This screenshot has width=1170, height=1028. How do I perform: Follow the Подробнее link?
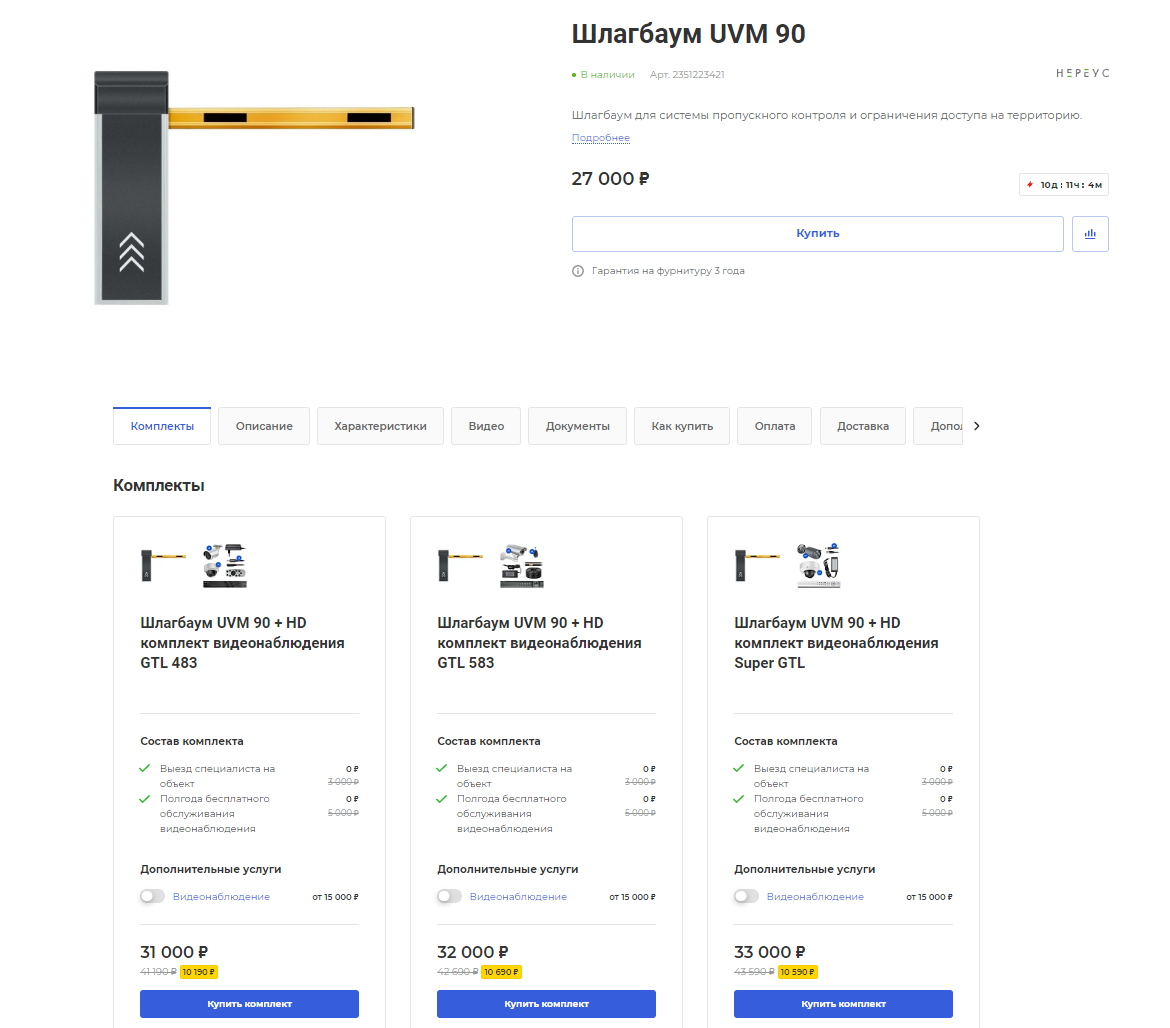click(601, 138)
